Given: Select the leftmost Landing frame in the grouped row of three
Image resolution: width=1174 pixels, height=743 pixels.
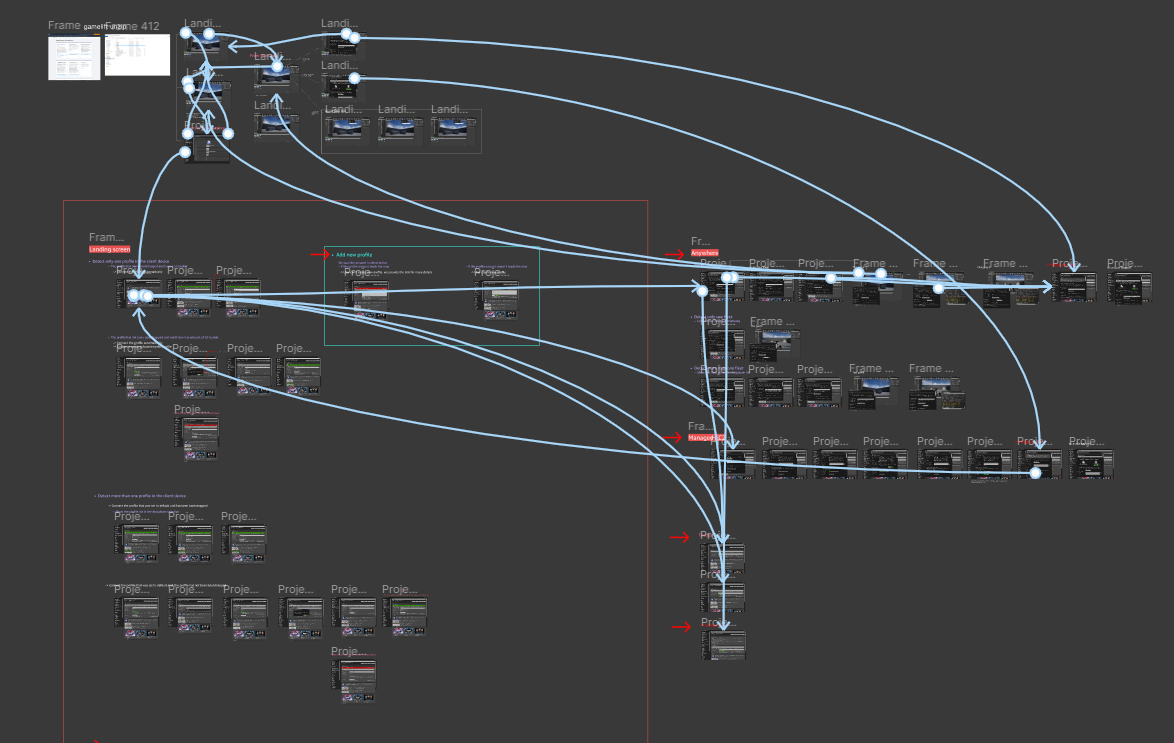Looking at the screenshot, I should [349, 130].
